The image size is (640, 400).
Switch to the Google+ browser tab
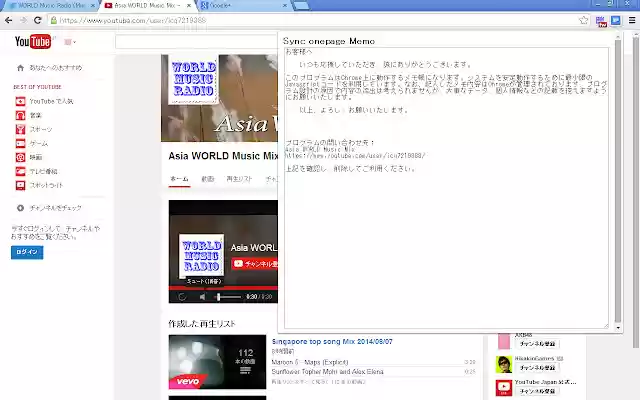[241, 6]
